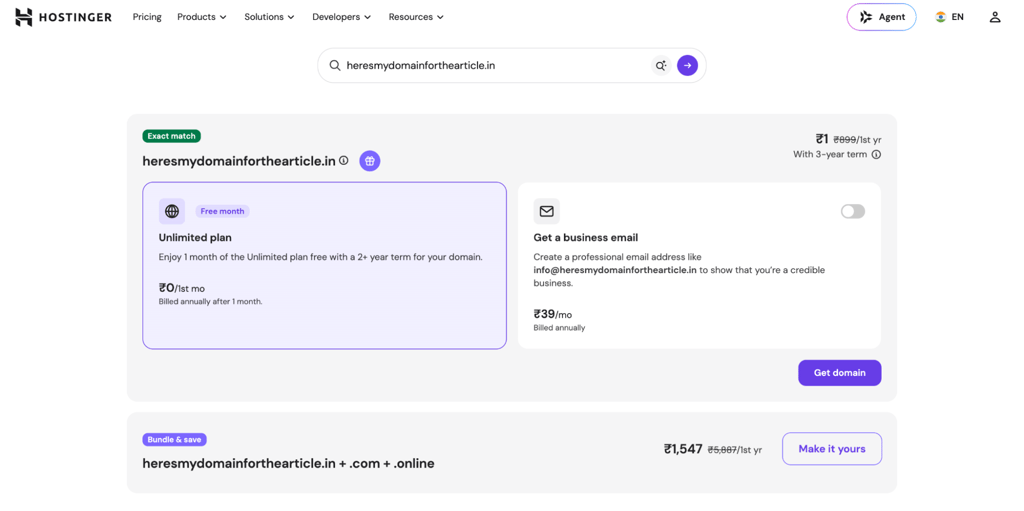Click info icon next to 3-year term

[x=876, y=155]
